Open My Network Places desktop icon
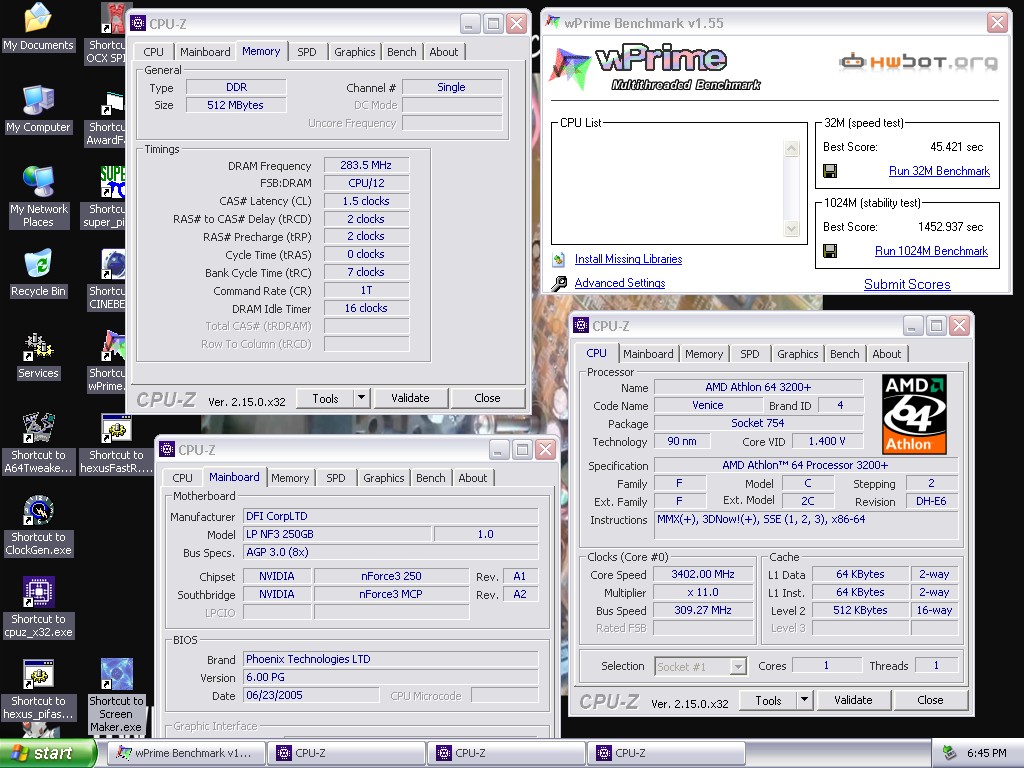 [x=38, y=182]
